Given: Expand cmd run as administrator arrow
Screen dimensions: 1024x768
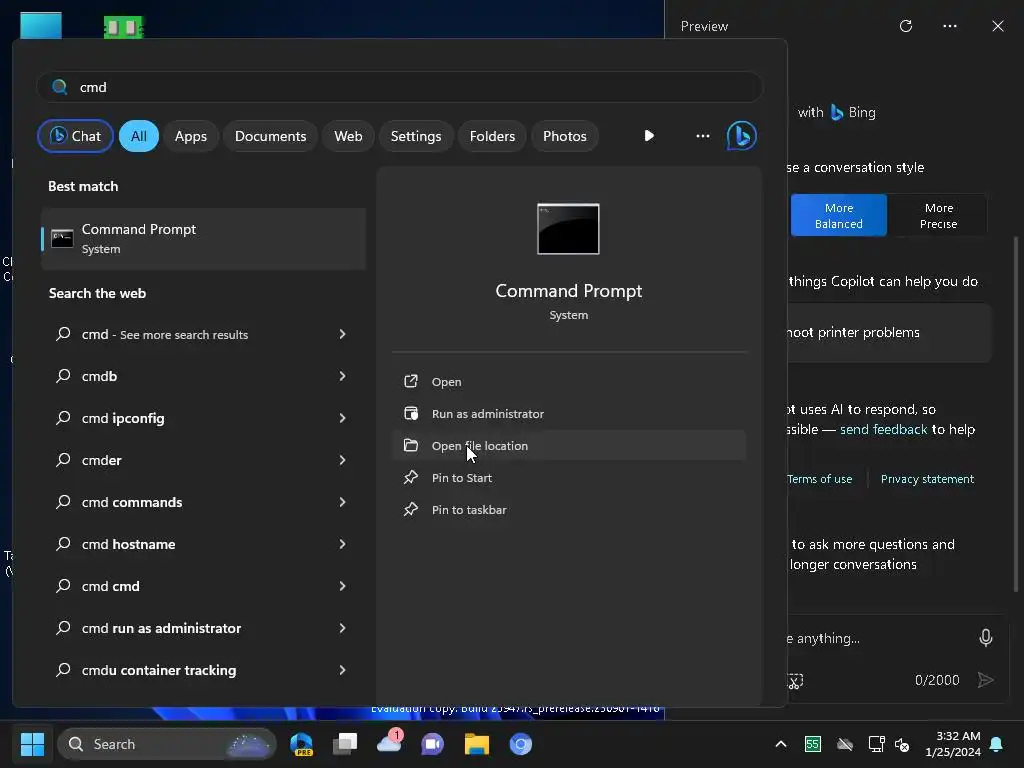Looking at the screenshot, I should pyautogui.click(x=342, y=628).
